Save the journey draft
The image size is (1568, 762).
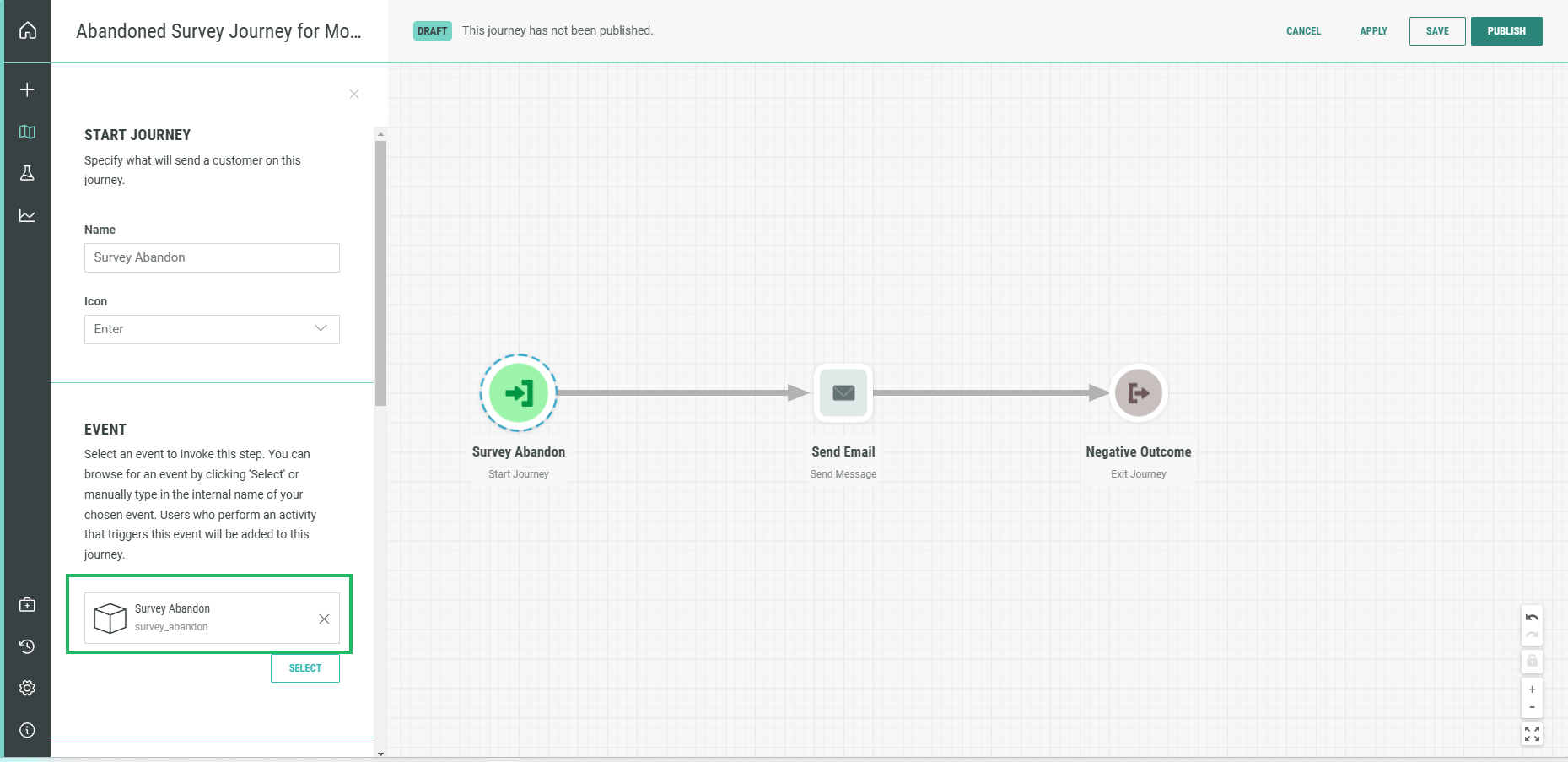(1436, 31)
